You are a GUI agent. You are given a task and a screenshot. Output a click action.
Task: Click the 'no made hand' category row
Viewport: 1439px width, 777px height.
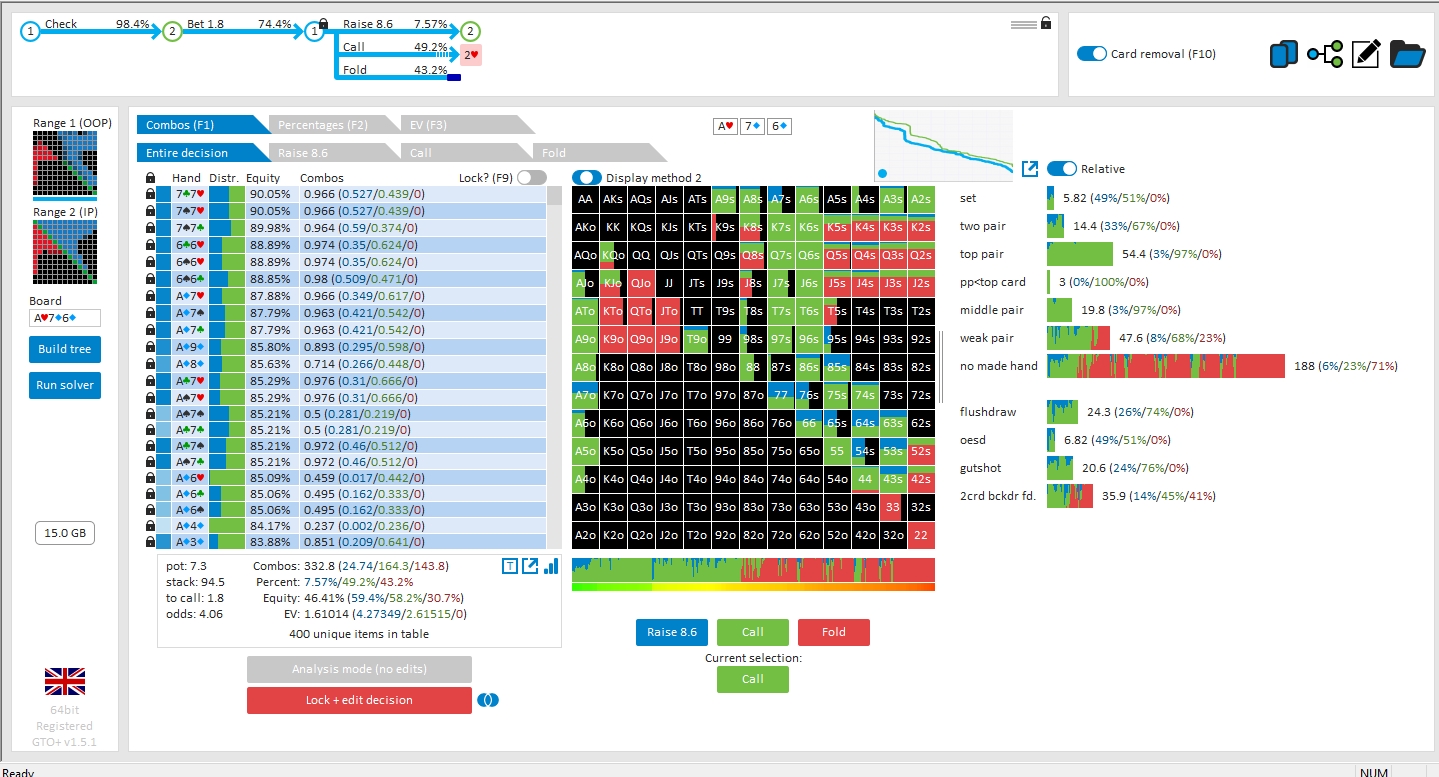point(1178,366)
